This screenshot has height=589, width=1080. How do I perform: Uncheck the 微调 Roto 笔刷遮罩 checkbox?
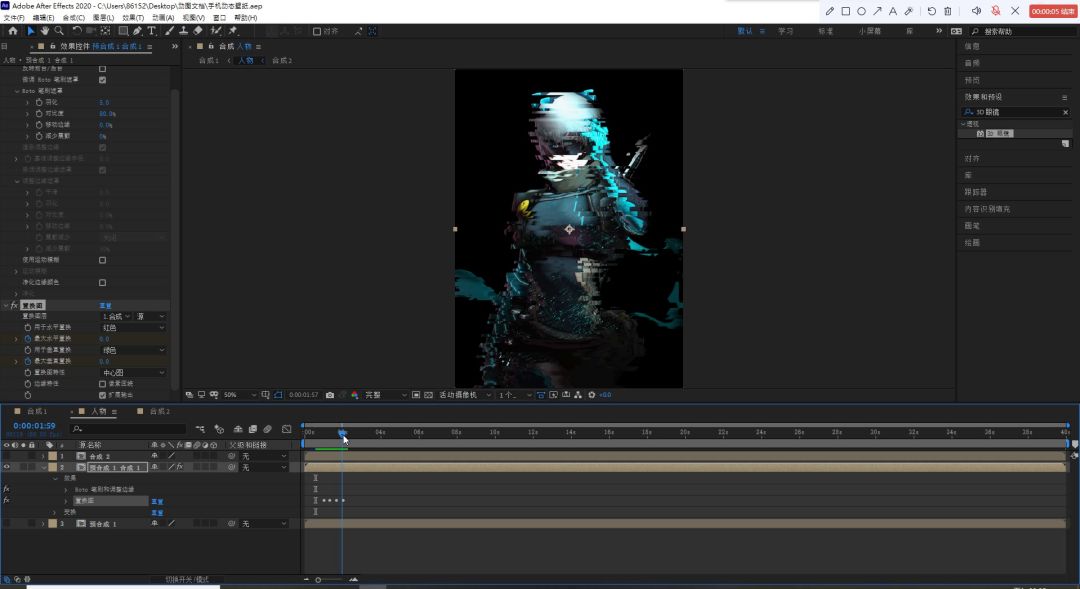click(103, 80)
